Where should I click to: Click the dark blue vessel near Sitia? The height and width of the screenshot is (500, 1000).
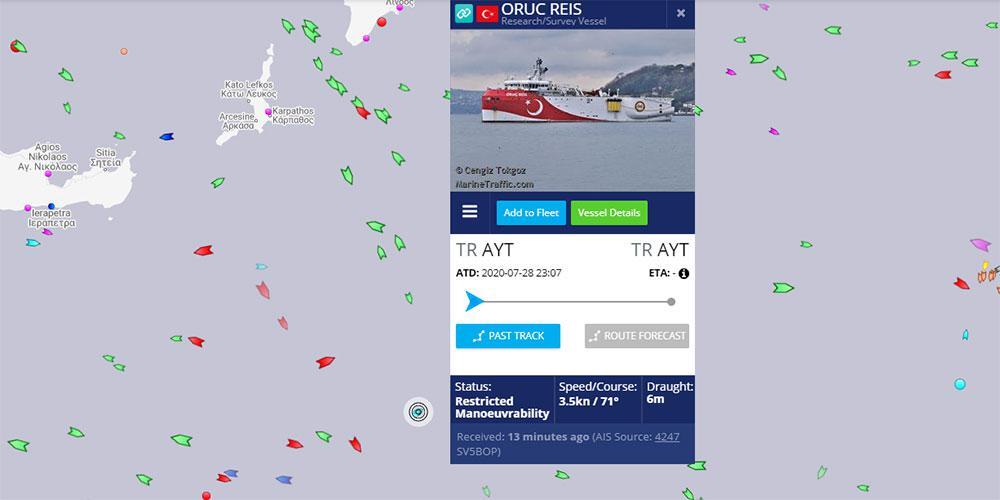point(166,136)
